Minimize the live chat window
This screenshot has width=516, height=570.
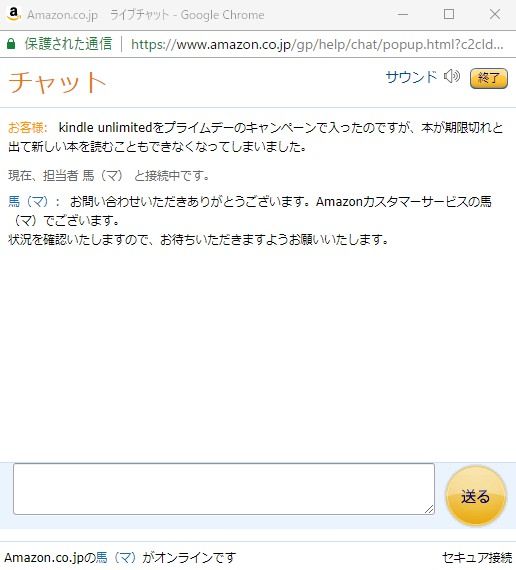click(403, 15)
